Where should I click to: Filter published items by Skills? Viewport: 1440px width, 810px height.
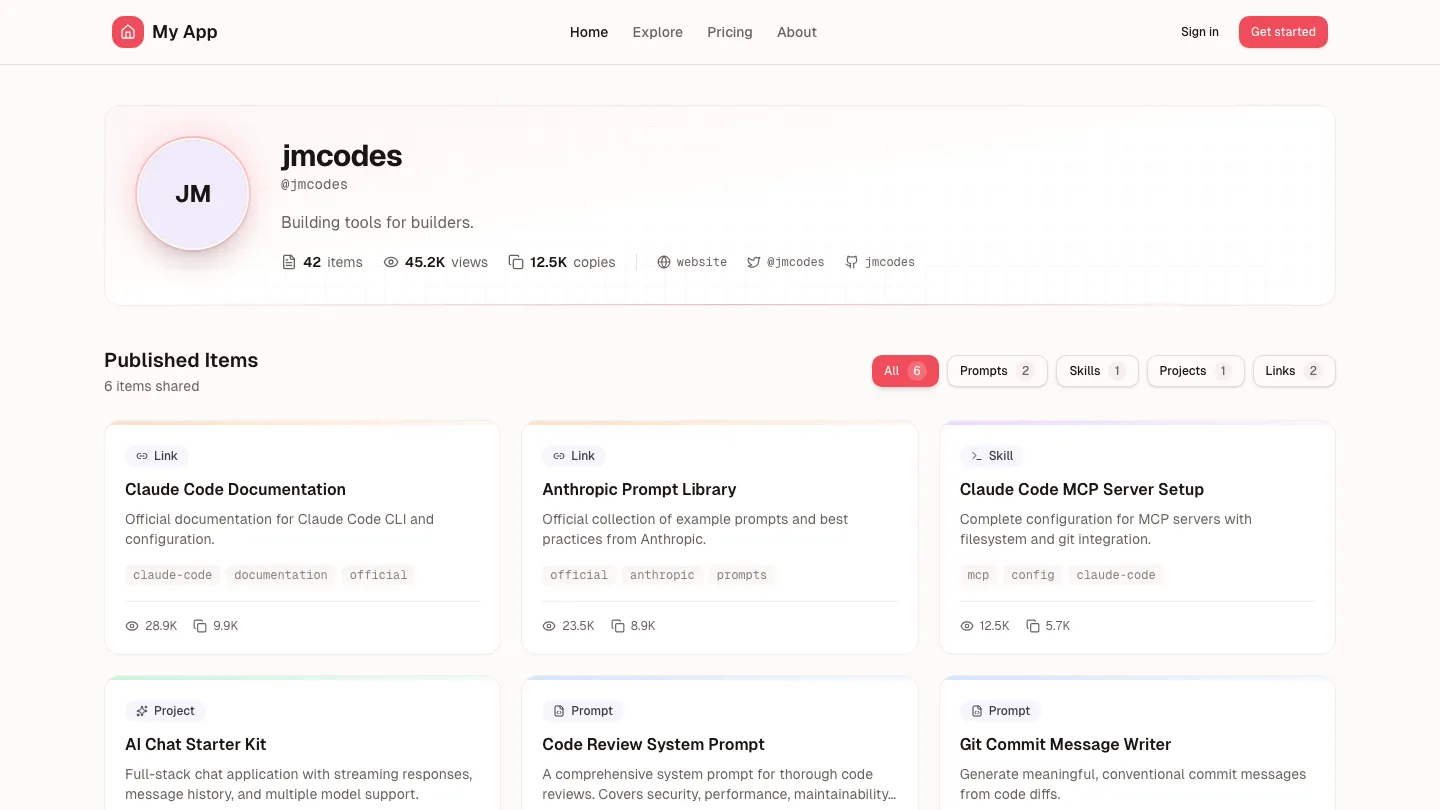tap(1097, 371)
